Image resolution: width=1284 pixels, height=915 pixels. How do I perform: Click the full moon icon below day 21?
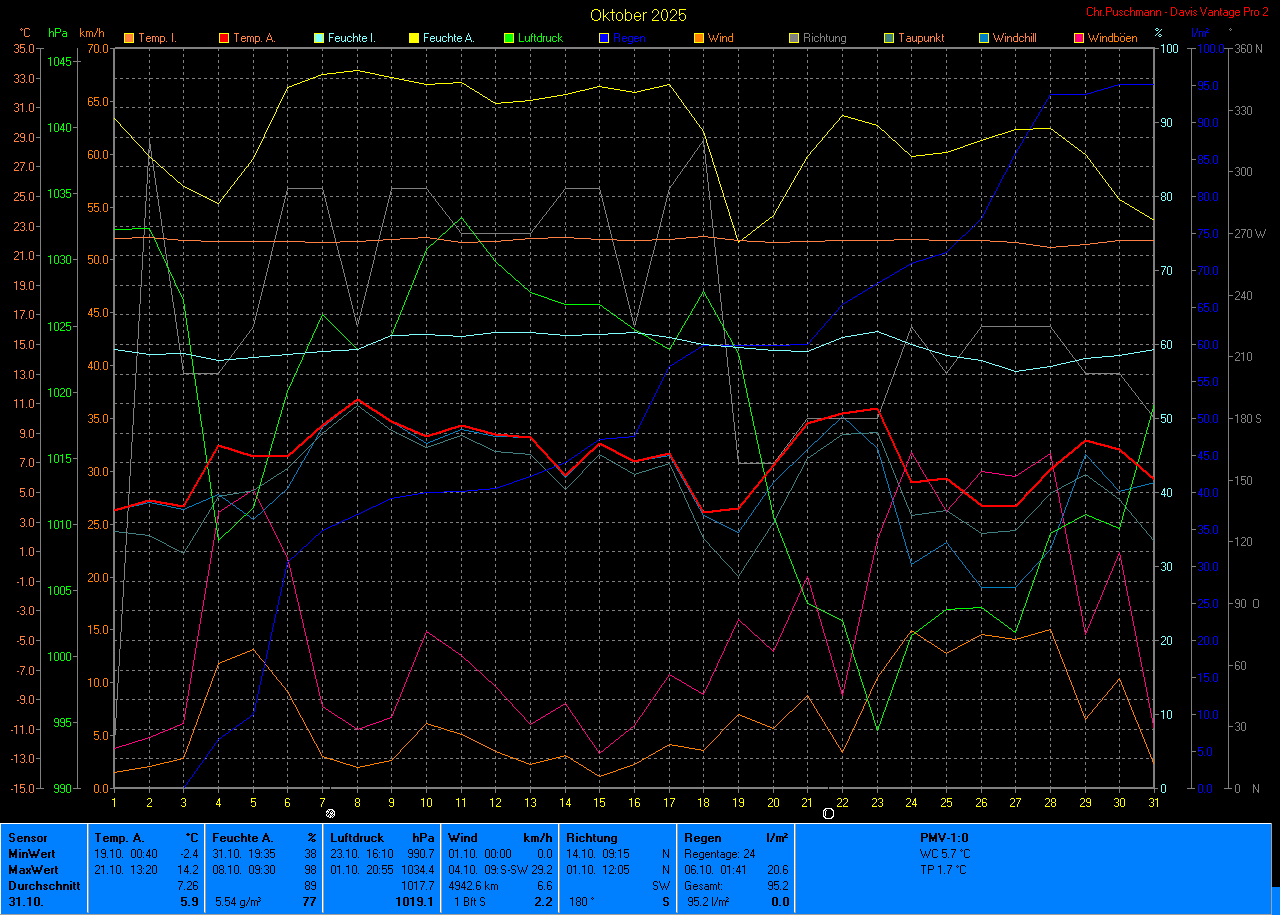point(828,814)
